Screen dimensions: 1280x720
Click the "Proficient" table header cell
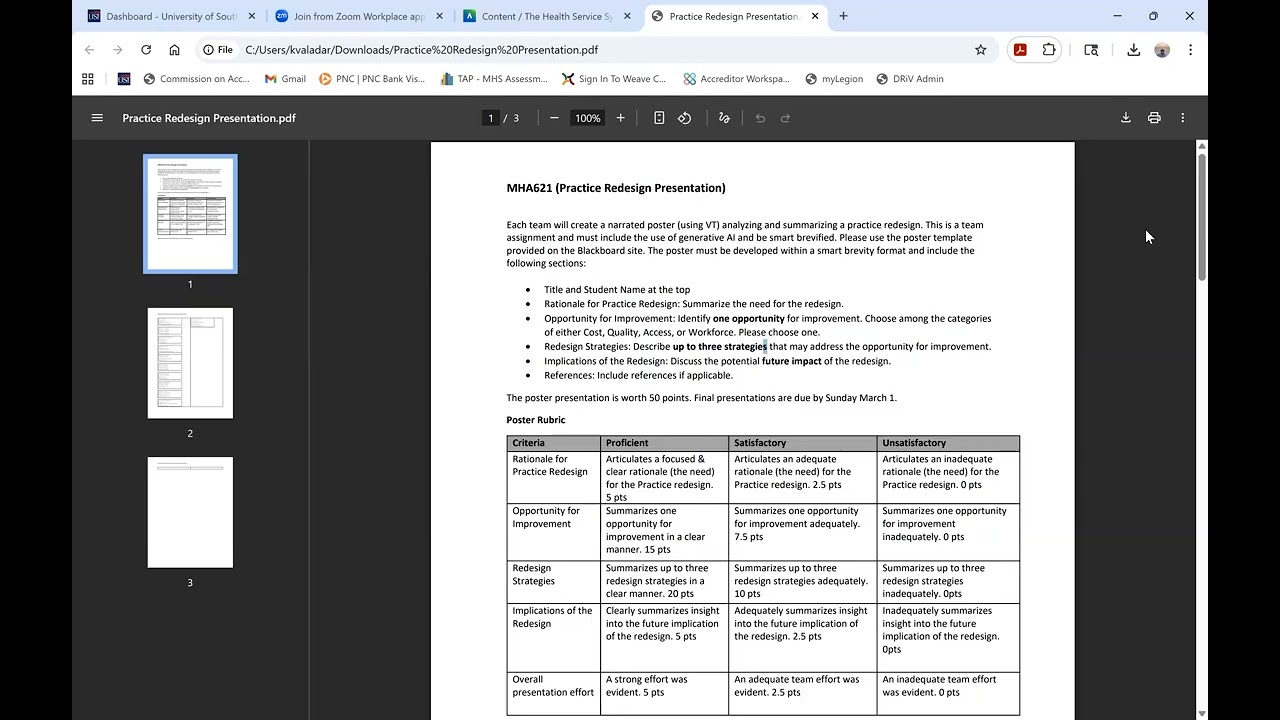(x=664, y=443)
